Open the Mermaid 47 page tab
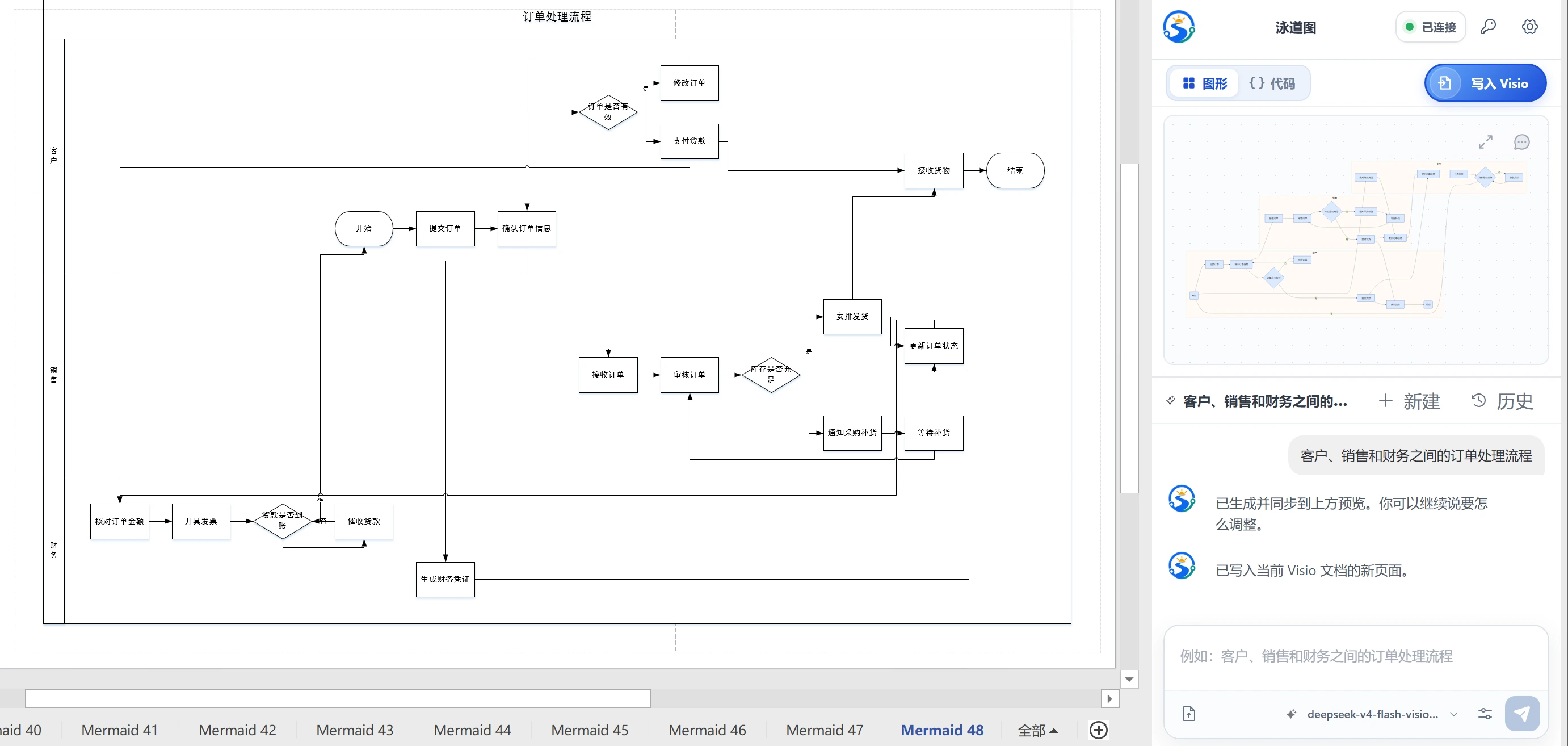This screenshot has height=746, width=1568. (x=824, y=730)
